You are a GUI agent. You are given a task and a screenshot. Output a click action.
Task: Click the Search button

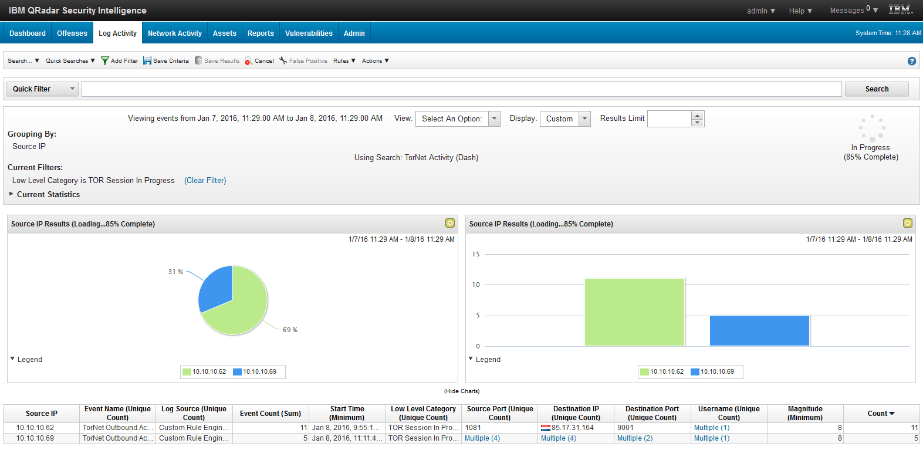876,89
